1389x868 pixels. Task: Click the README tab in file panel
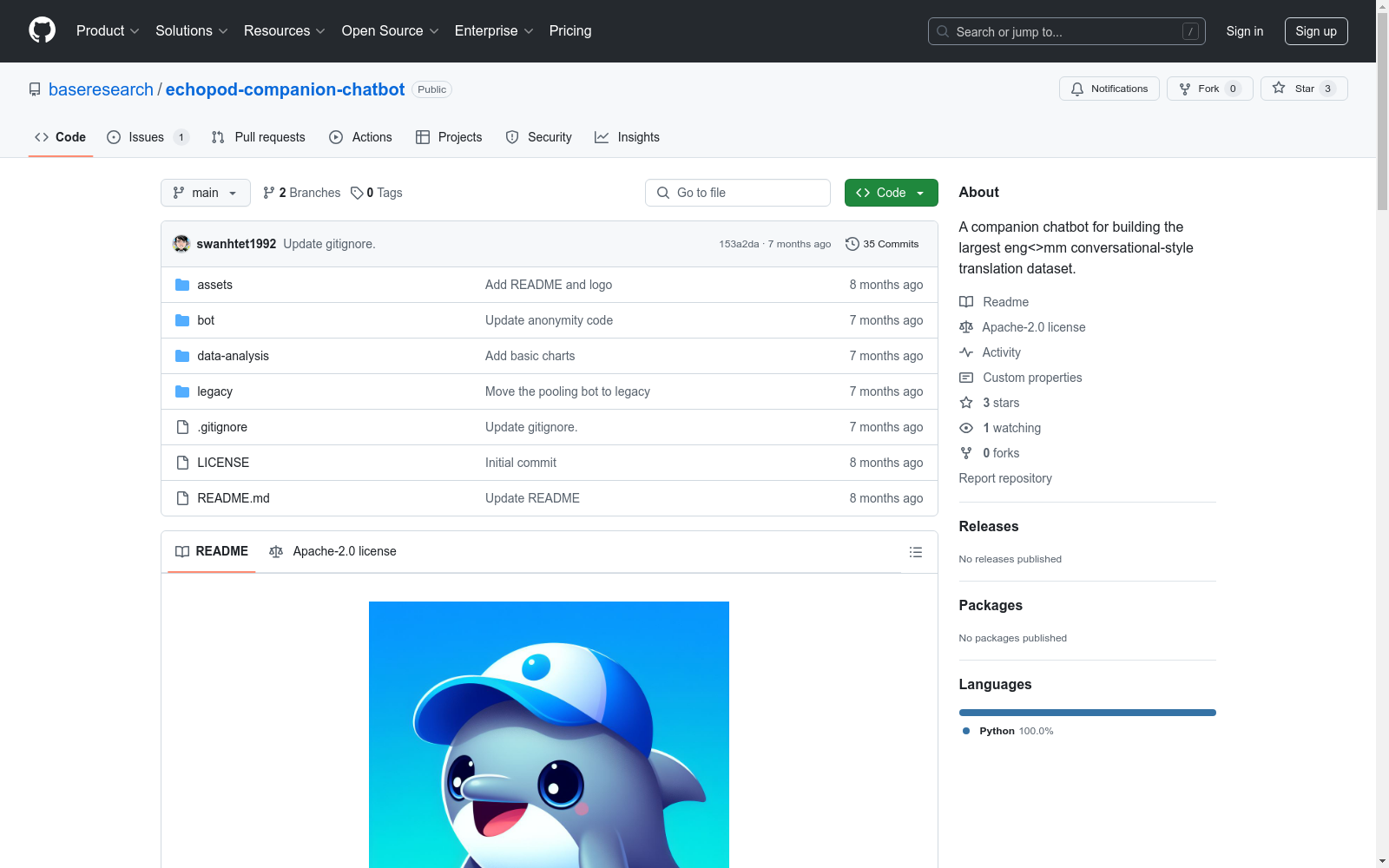(x=212, y=551)
